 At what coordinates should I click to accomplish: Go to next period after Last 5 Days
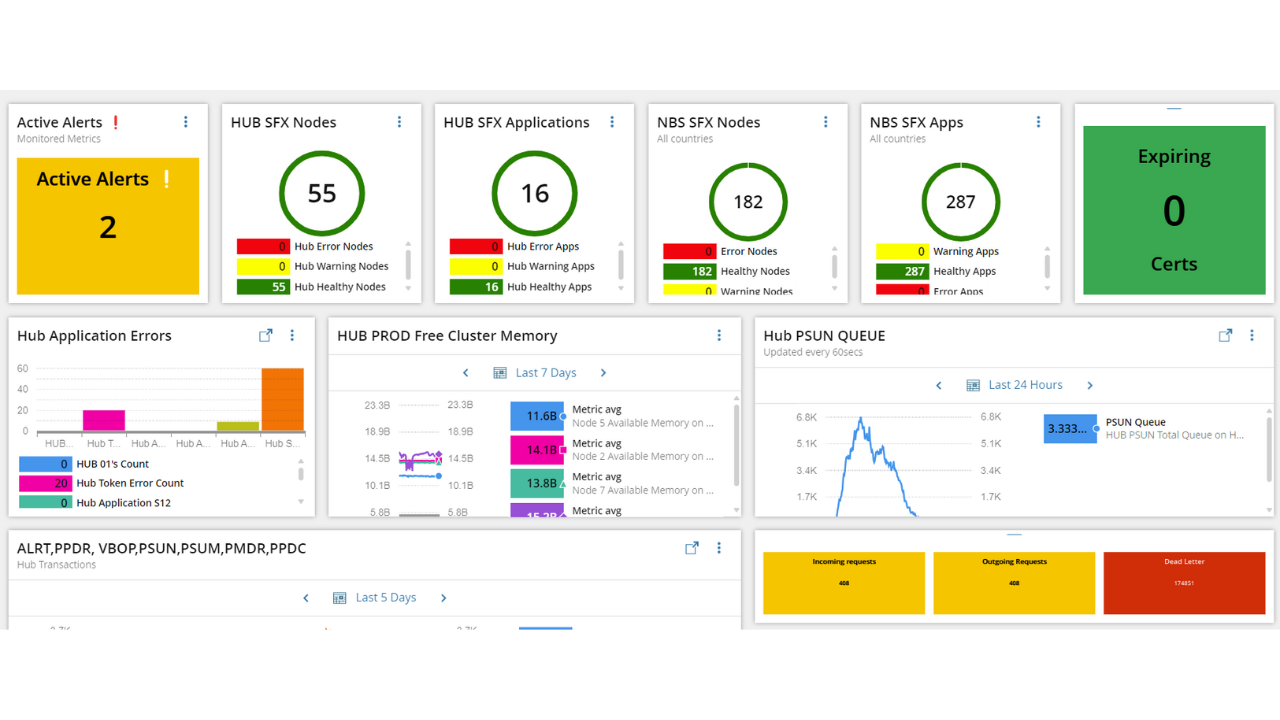click(443, 598)
